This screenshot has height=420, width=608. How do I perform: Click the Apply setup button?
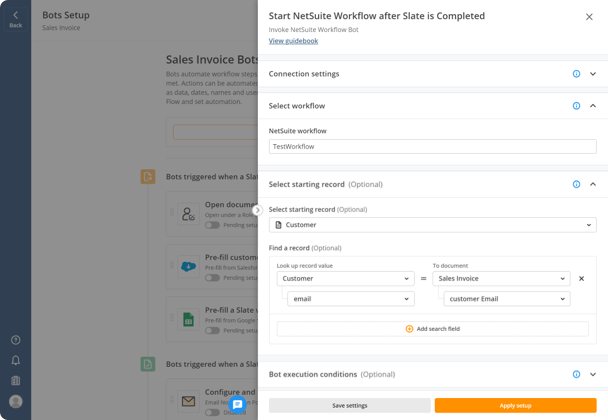[515, 405]
